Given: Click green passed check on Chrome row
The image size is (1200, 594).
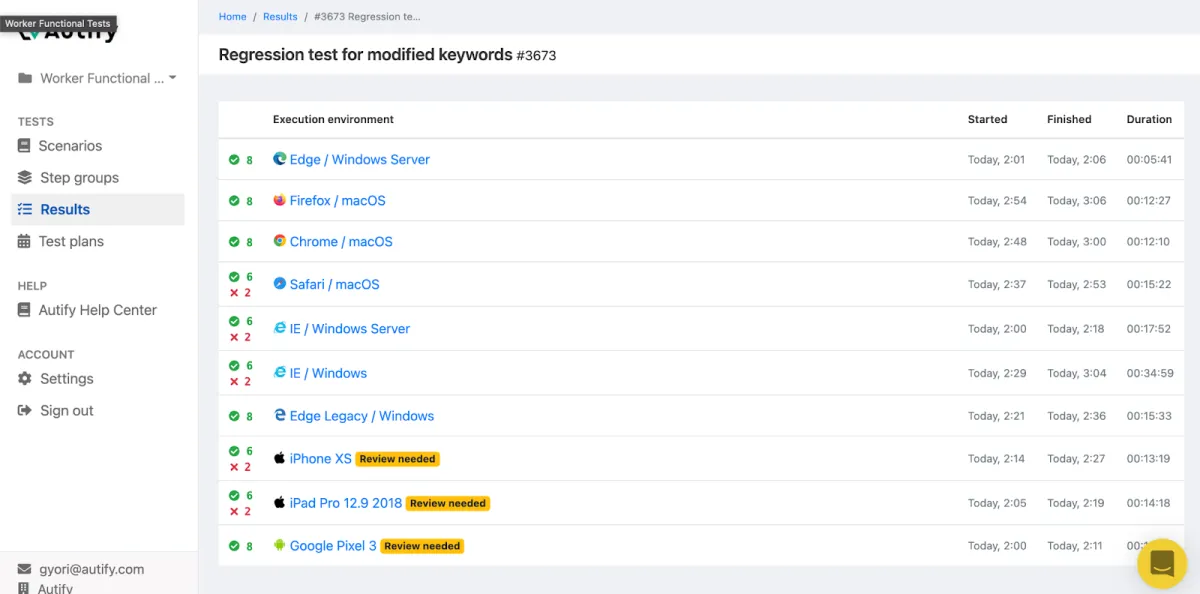Looking at the screenshot, I should tap(234, 242).
